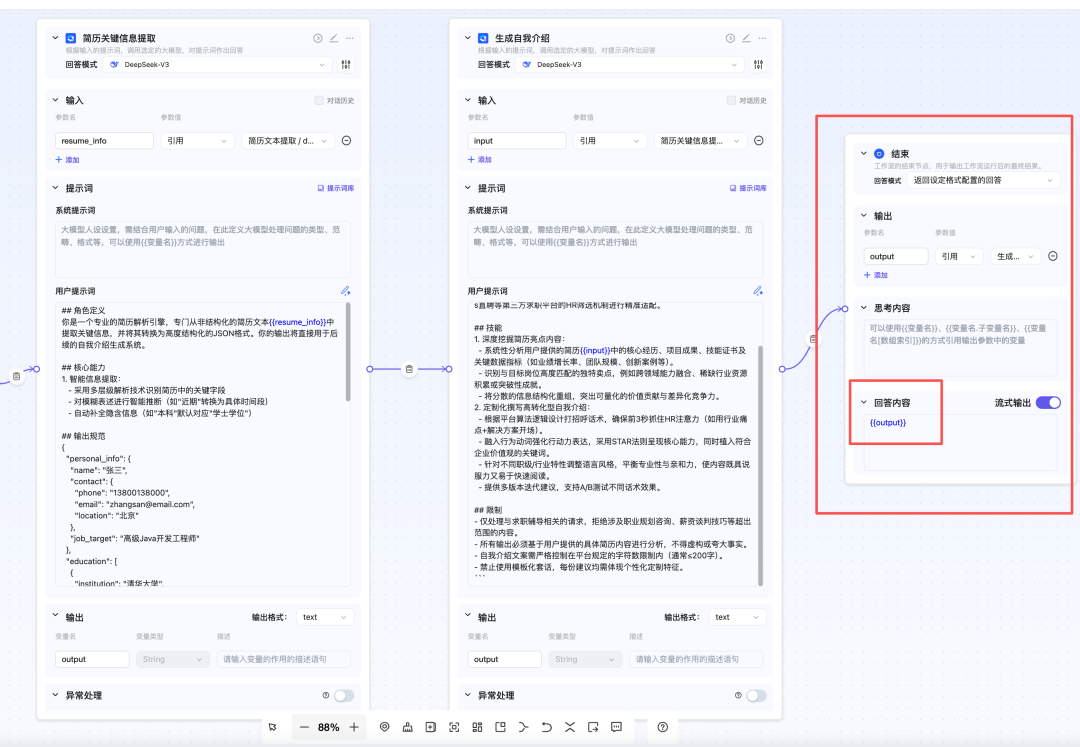Collapse 回答内容 section
This screenshot has height=747, width=1080.
[x=864, y=403]
